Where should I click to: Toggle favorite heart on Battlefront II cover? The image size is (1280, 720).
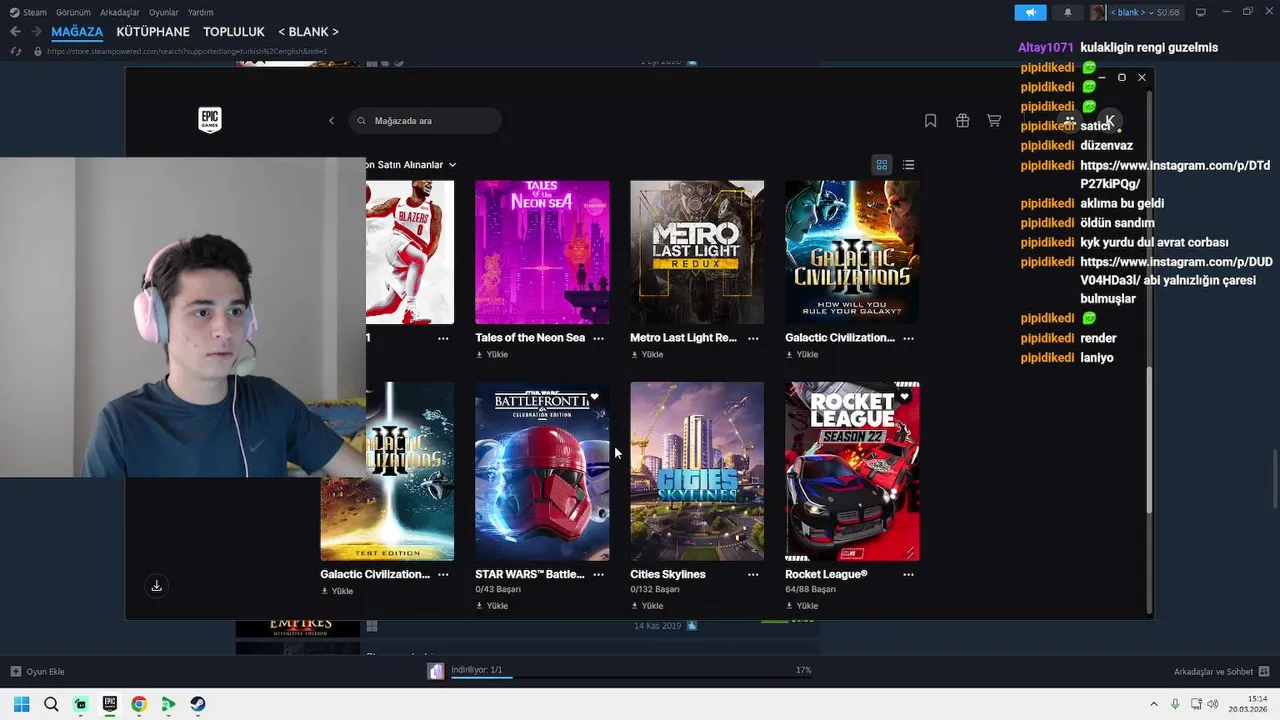point(594,397)
